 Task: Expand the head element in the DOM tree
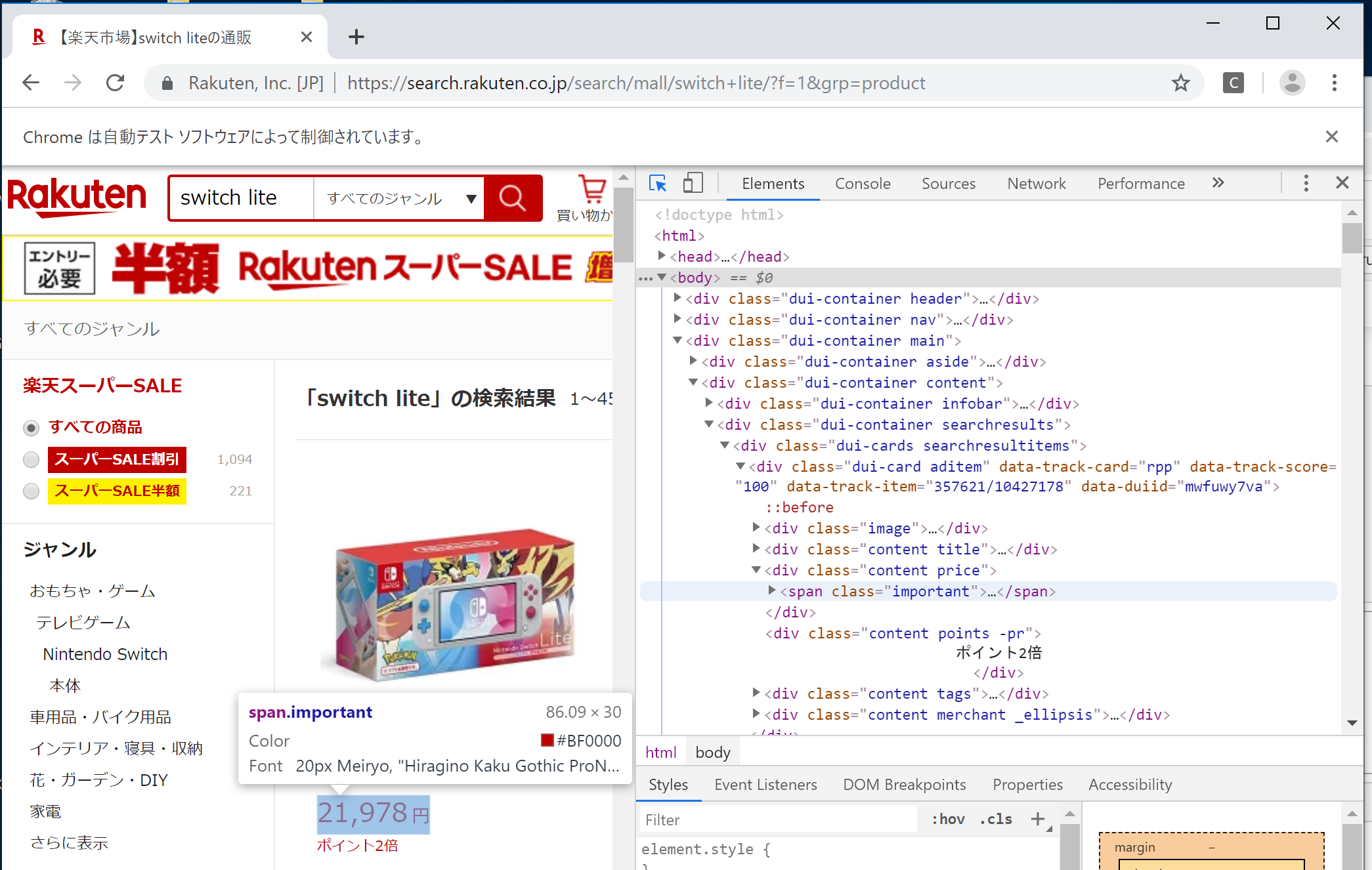point(662,256)
